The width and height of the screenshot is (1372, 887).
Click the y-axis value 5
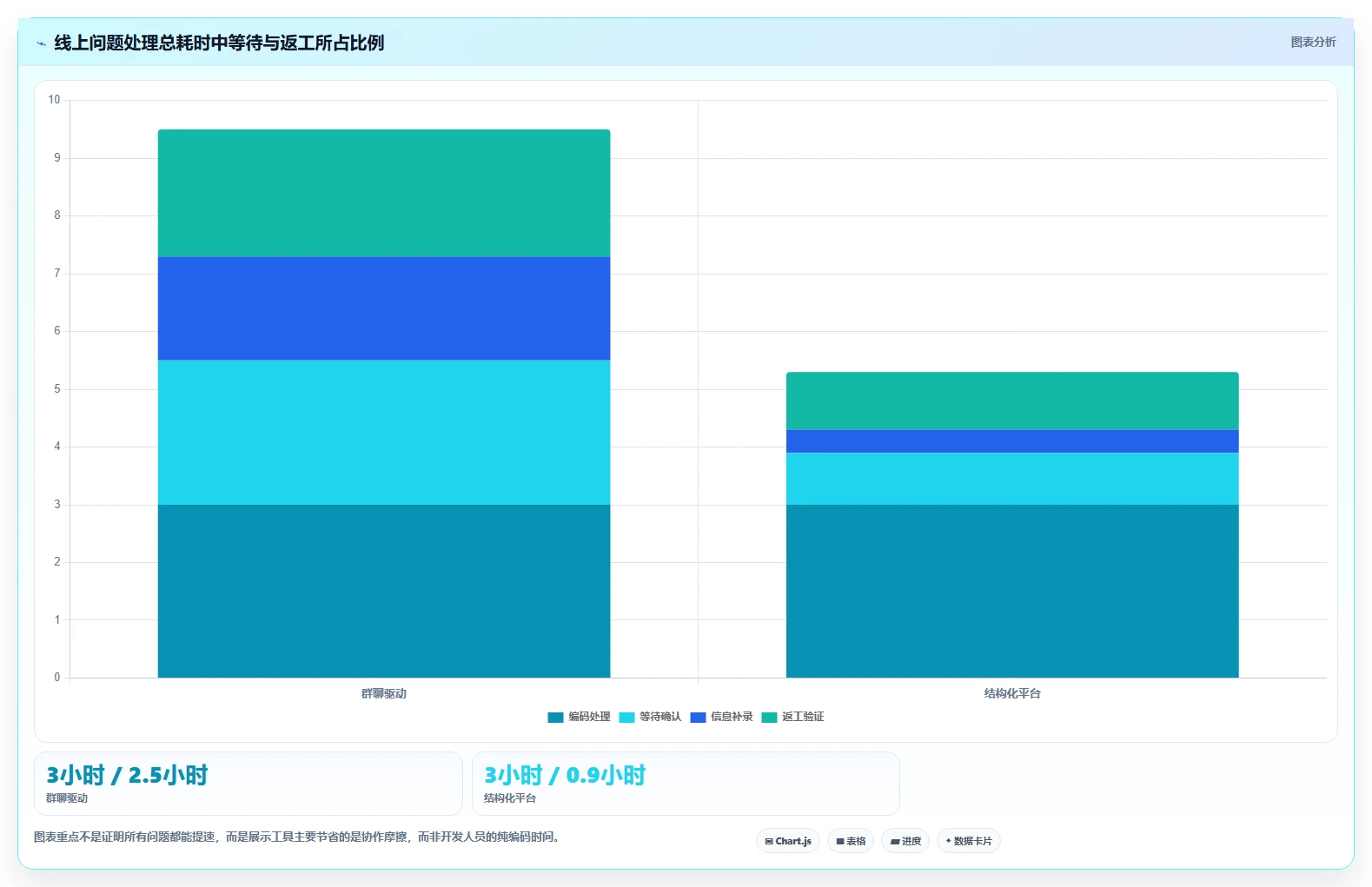pos(57,389)
